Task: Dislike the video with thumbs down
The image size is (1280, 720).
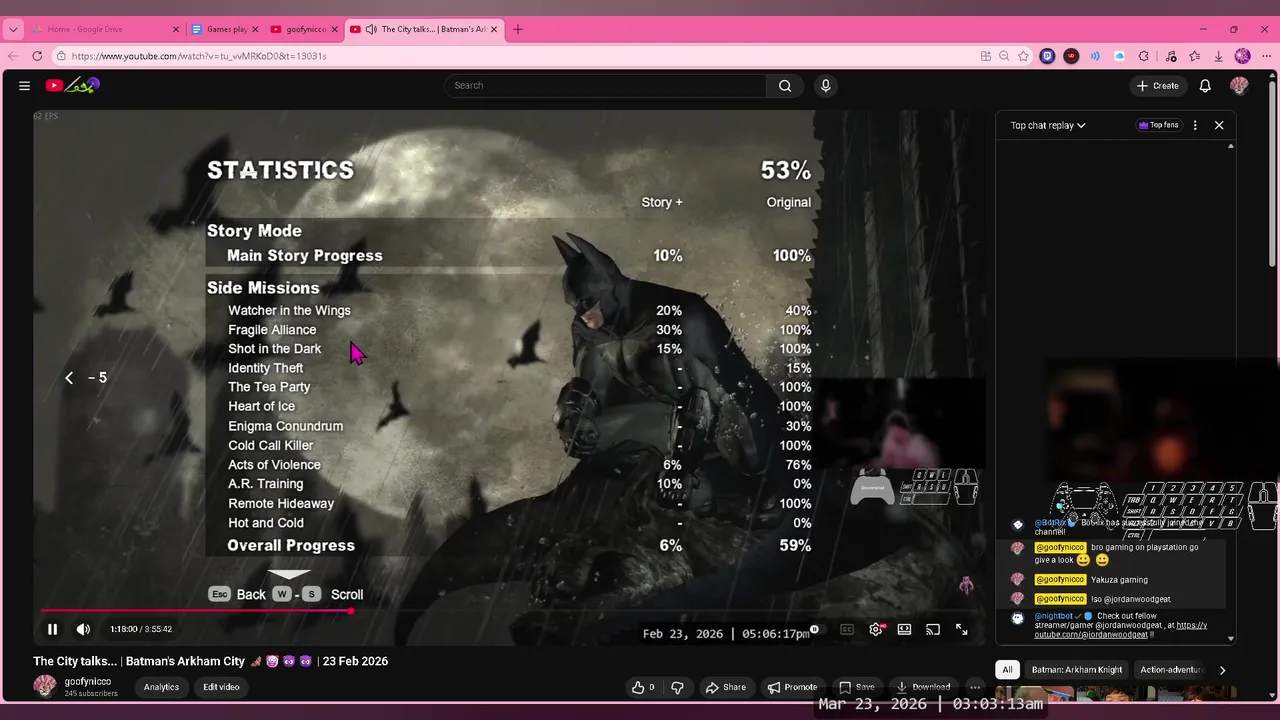Action: pos(677,687)
